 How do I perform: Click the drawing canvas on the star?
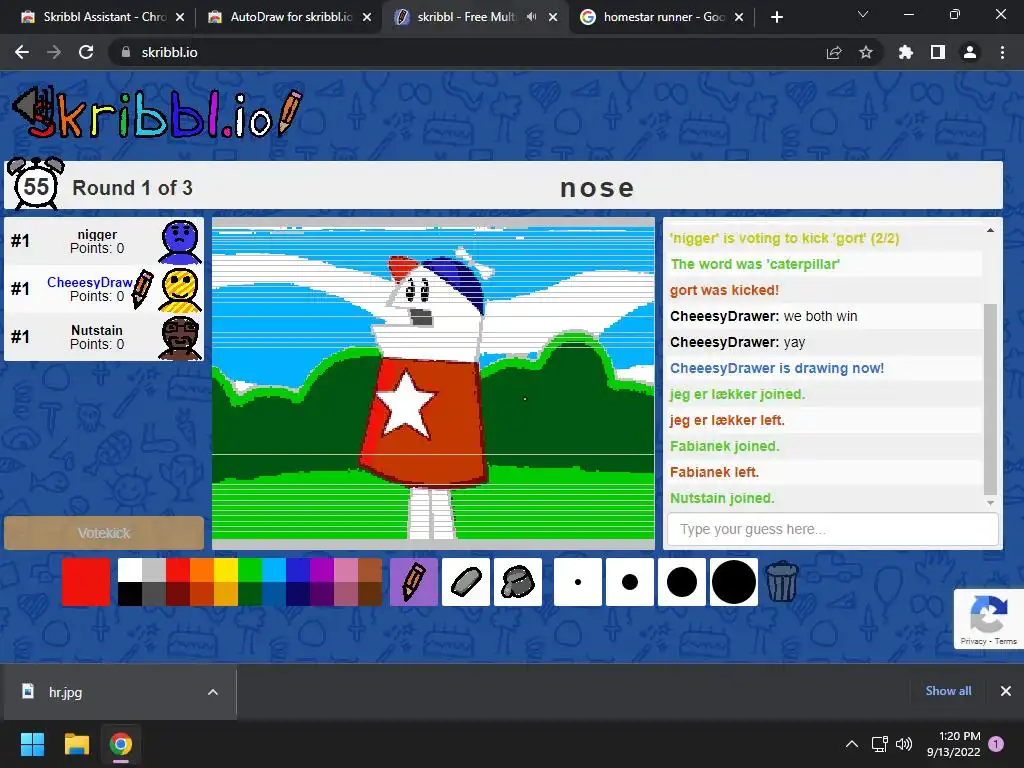coord(405,405)
